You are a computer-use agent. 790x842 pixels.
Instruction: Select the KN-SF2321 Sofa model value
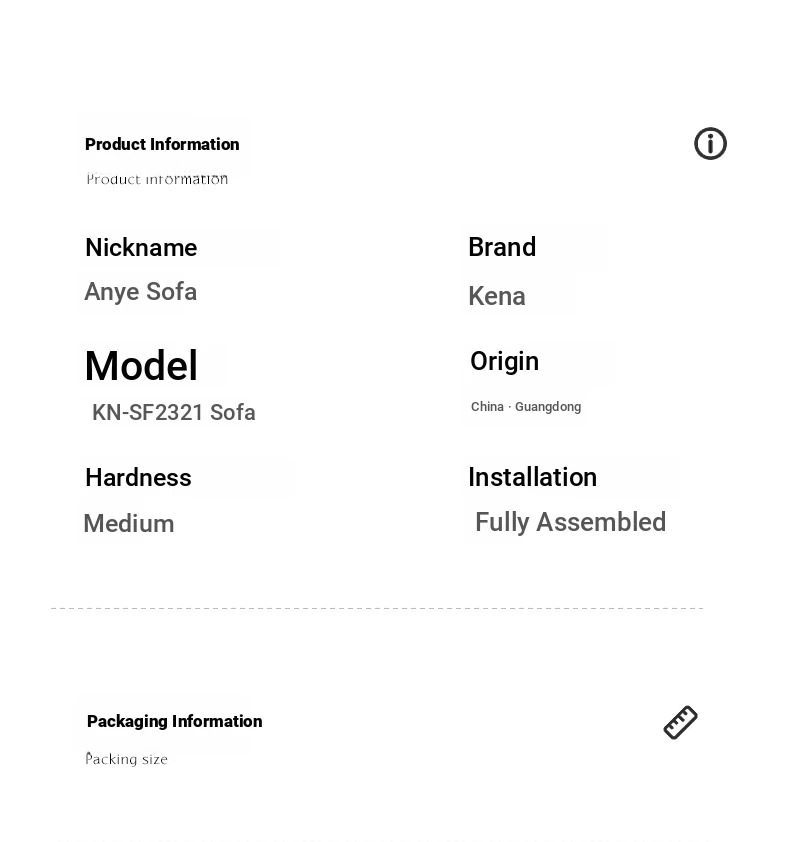pyautogui.click(x=173, y=412)
